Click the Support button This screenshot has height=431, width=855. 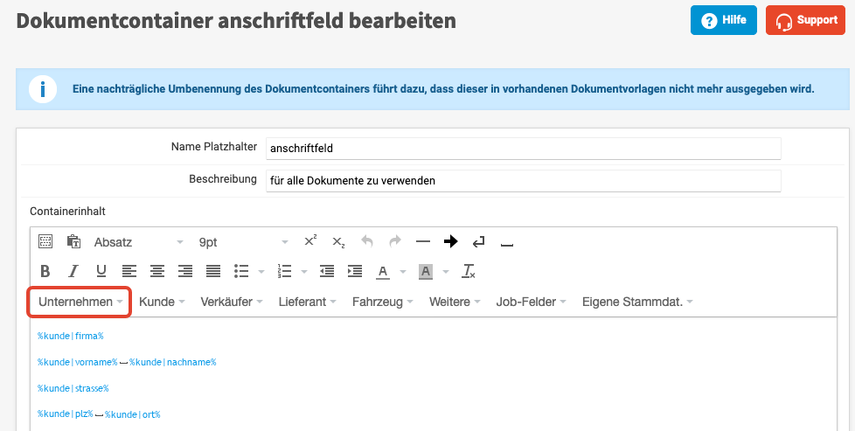[x=804, y=20]
